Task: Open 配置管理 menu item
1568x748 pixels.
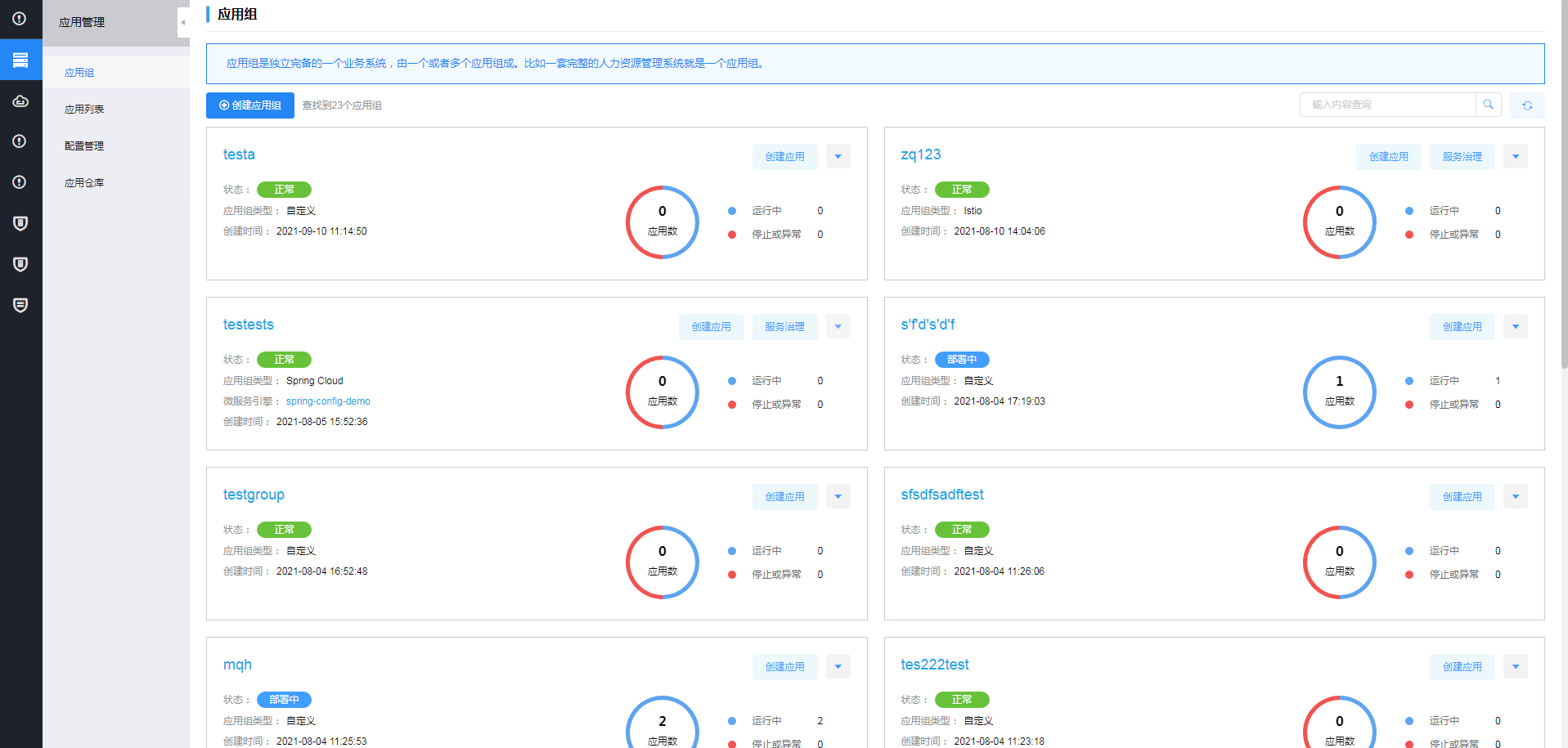Action: (84, 146)
